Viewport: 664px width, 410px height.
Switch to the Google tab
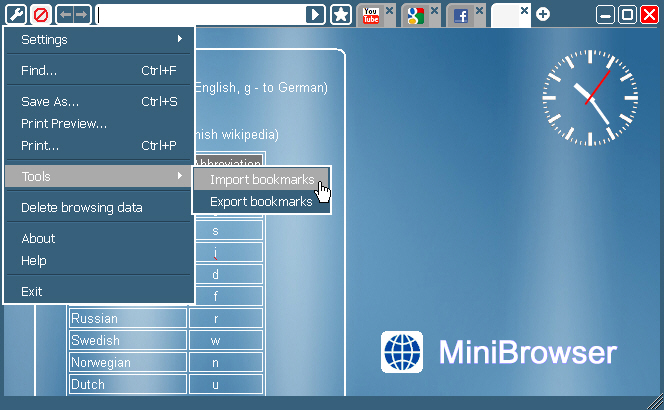[415, 16]
